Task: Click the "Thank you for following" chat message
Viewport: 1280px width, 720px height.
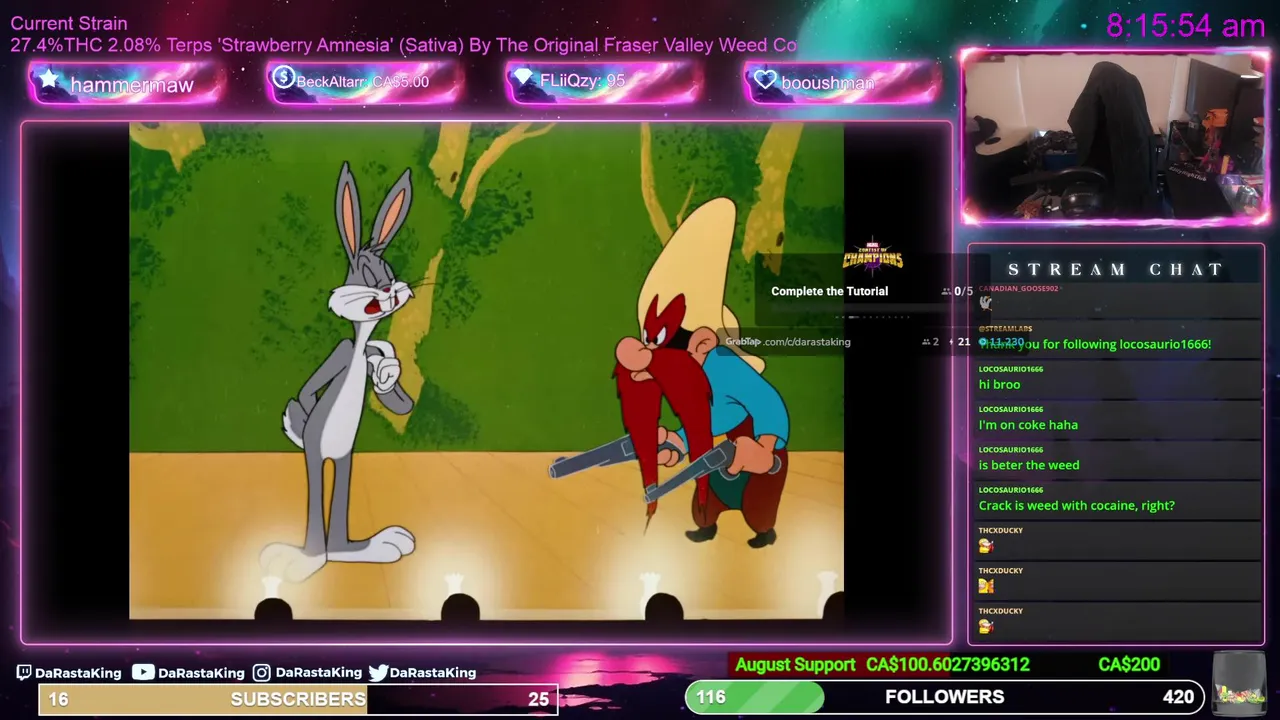Action: coord(1095,344)
